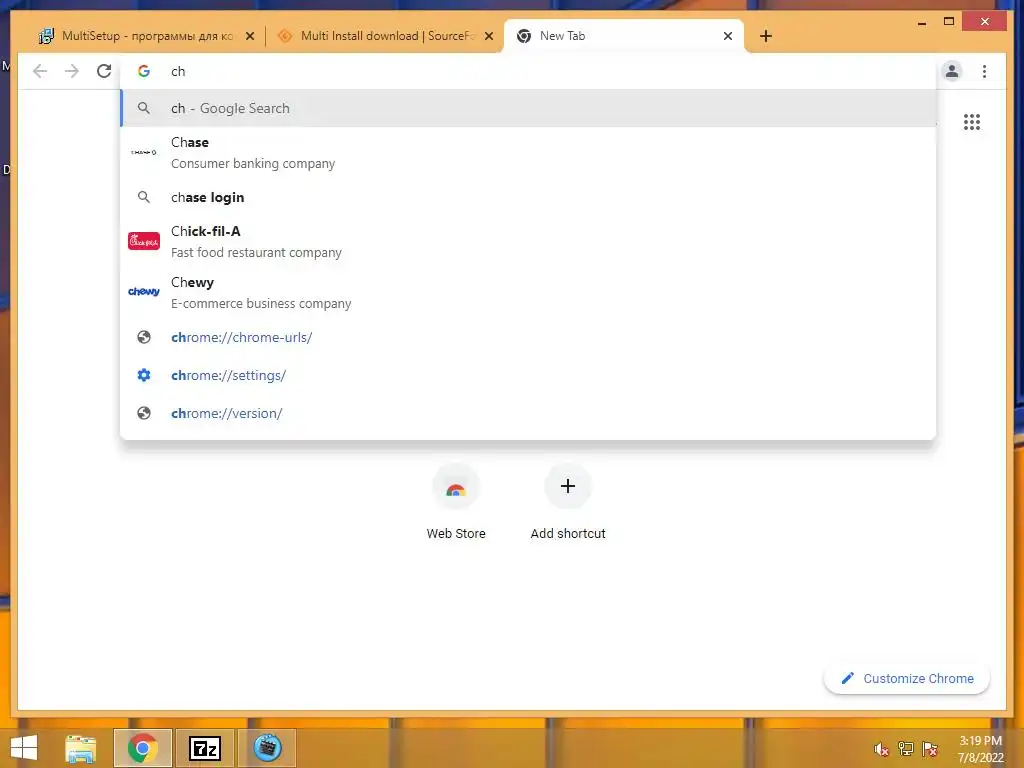Image resolution: width=1024 pixels, height=768 pixels.
Task: Switch to Multi Install download SourceForge tab
Action: pyautogui.click(x=385, y=36)
